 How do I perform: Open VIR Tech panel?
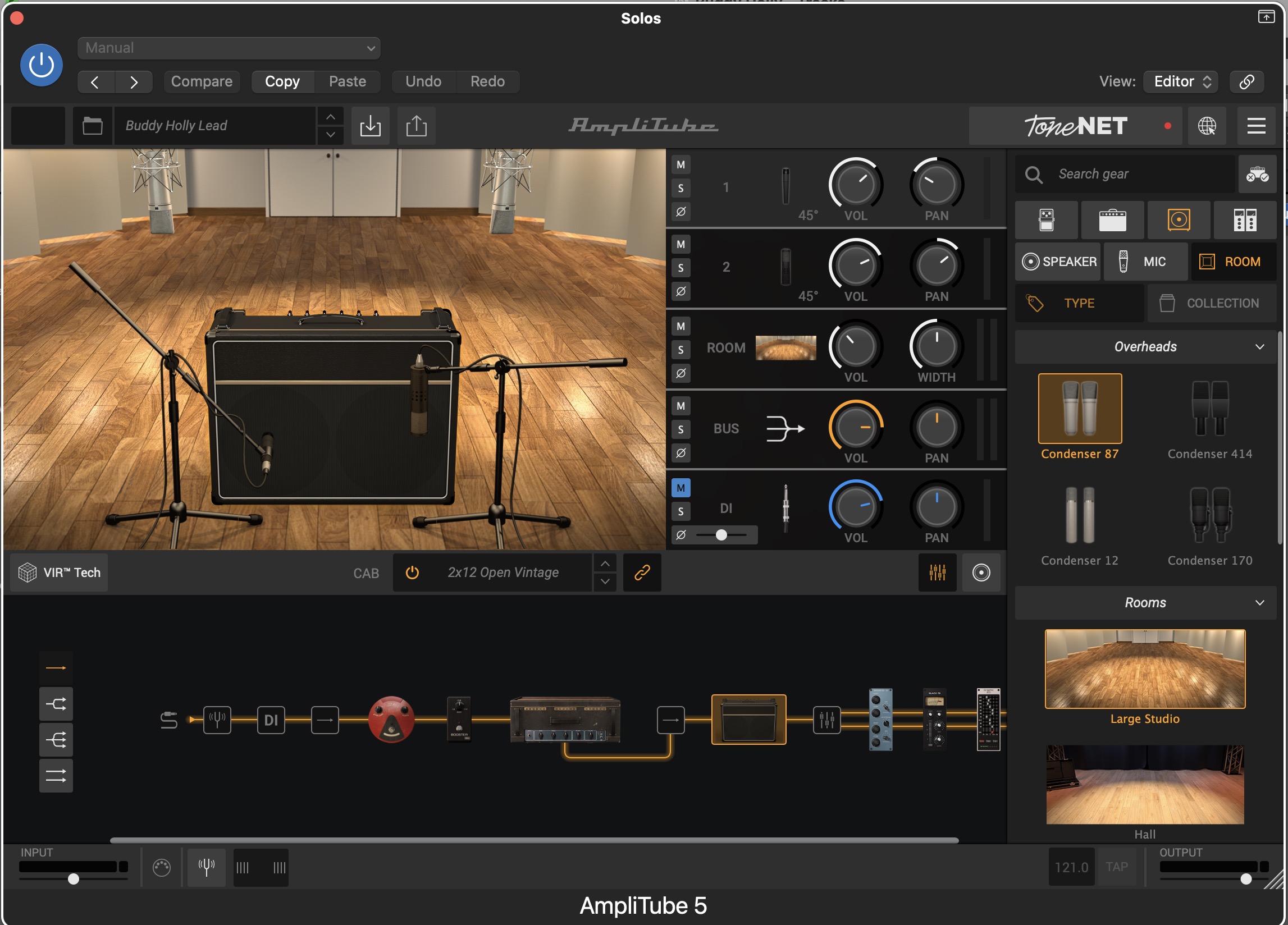pyautogui.click(x=59, y=573)
